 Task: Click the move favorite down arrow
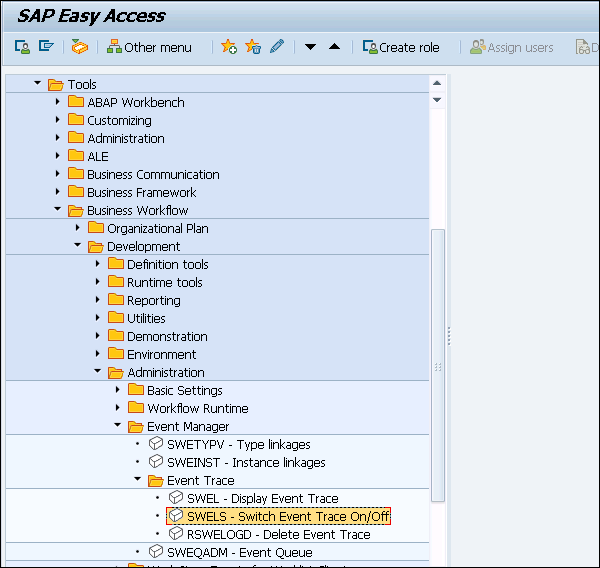(310, 47)
